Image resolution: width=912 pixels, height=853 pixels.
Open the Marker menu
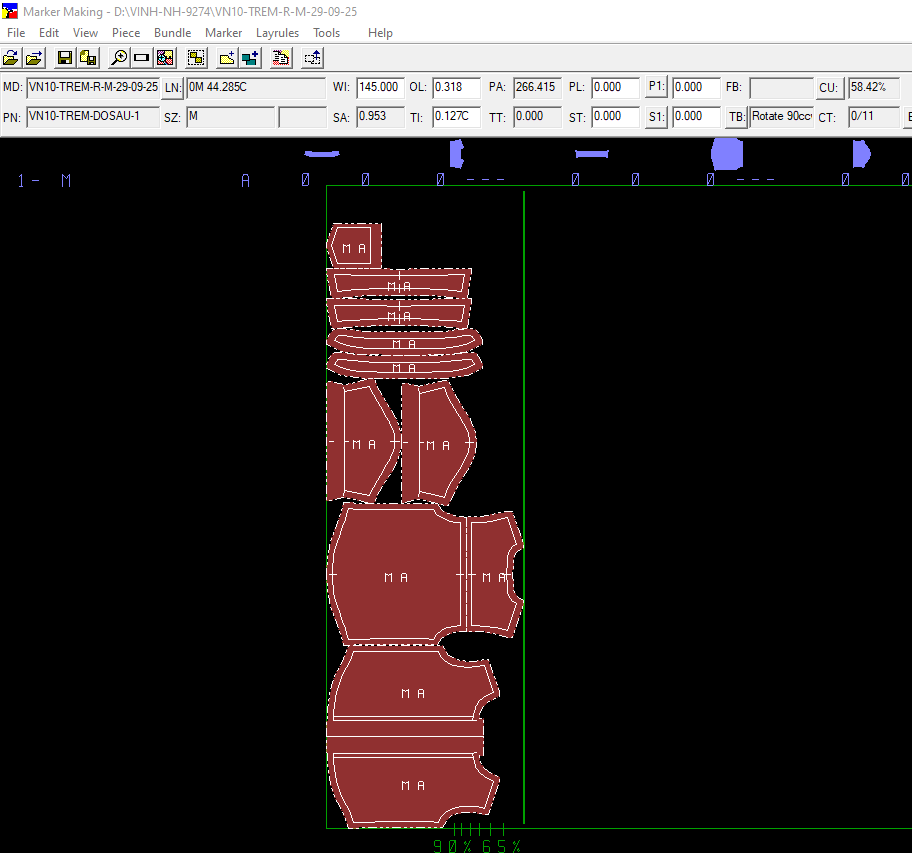[x=223, y=33]
